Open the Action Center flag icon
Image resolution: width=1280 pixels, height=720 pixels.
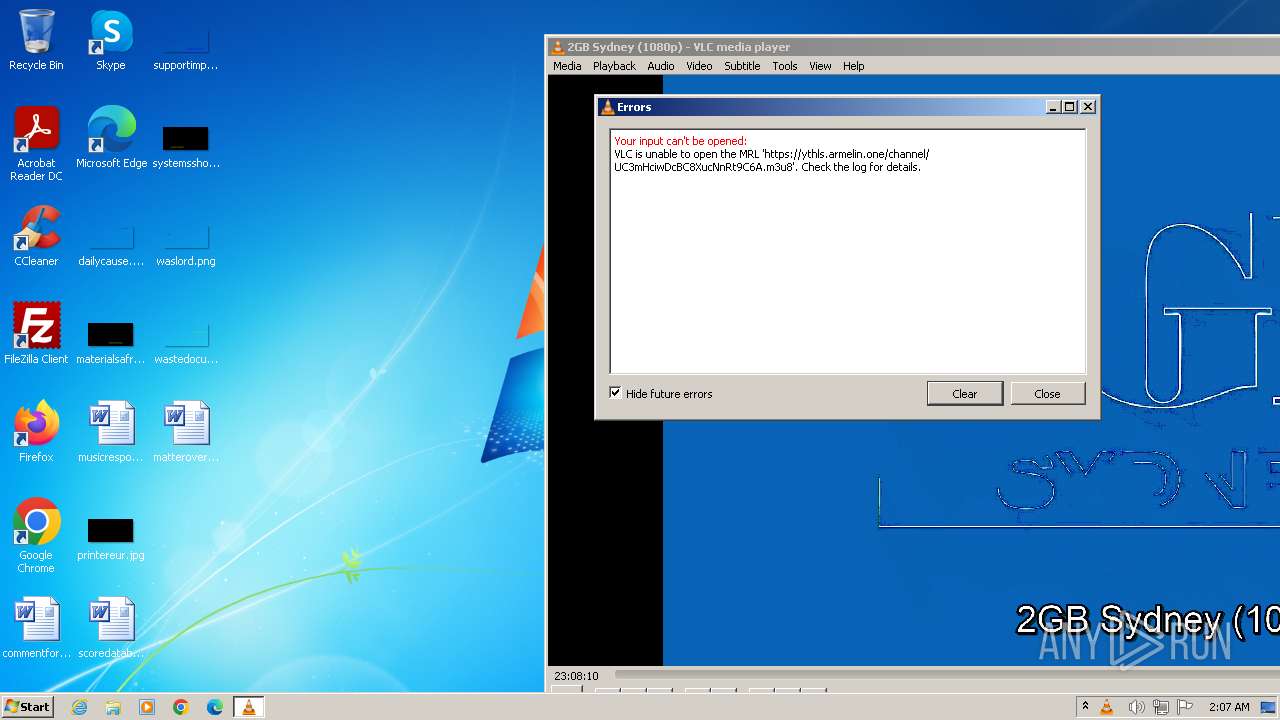[1185, 707]
